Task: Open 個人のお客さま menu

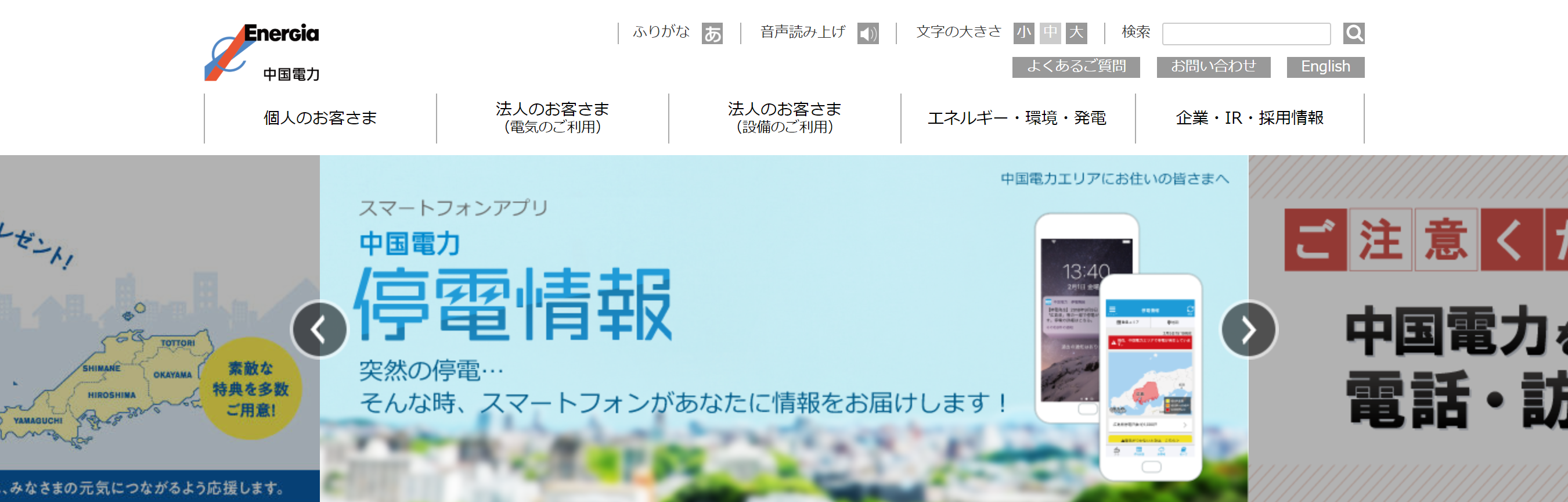Action: 320,118
